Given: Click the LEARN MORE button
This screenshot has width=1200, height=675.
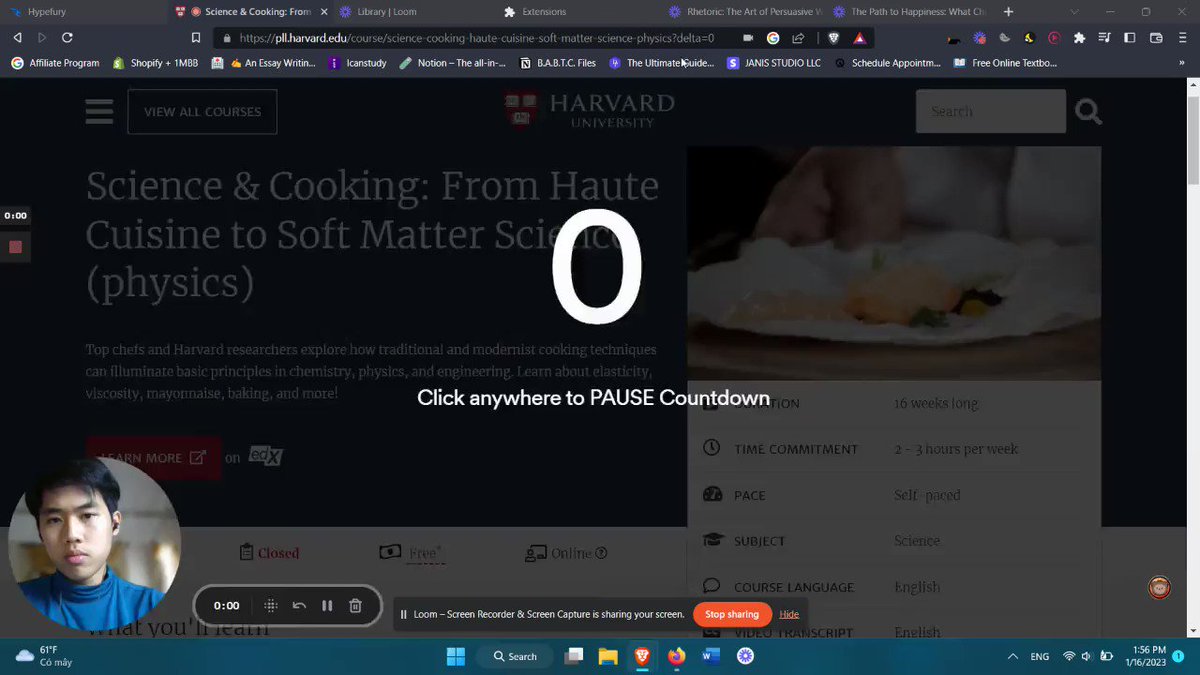Looking at the screenshot, I should tap(153, 457).
